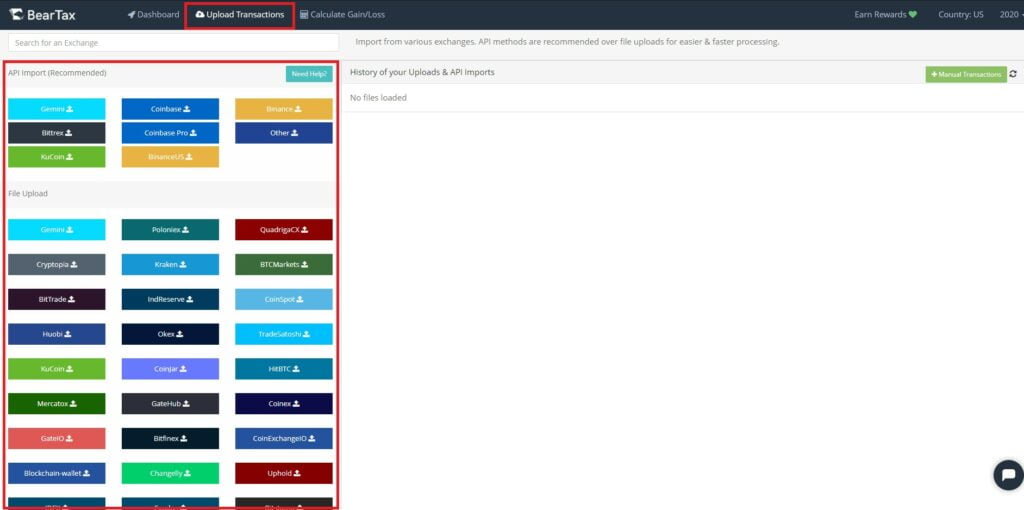Choose IndReserve file upload

pos(170,299)
